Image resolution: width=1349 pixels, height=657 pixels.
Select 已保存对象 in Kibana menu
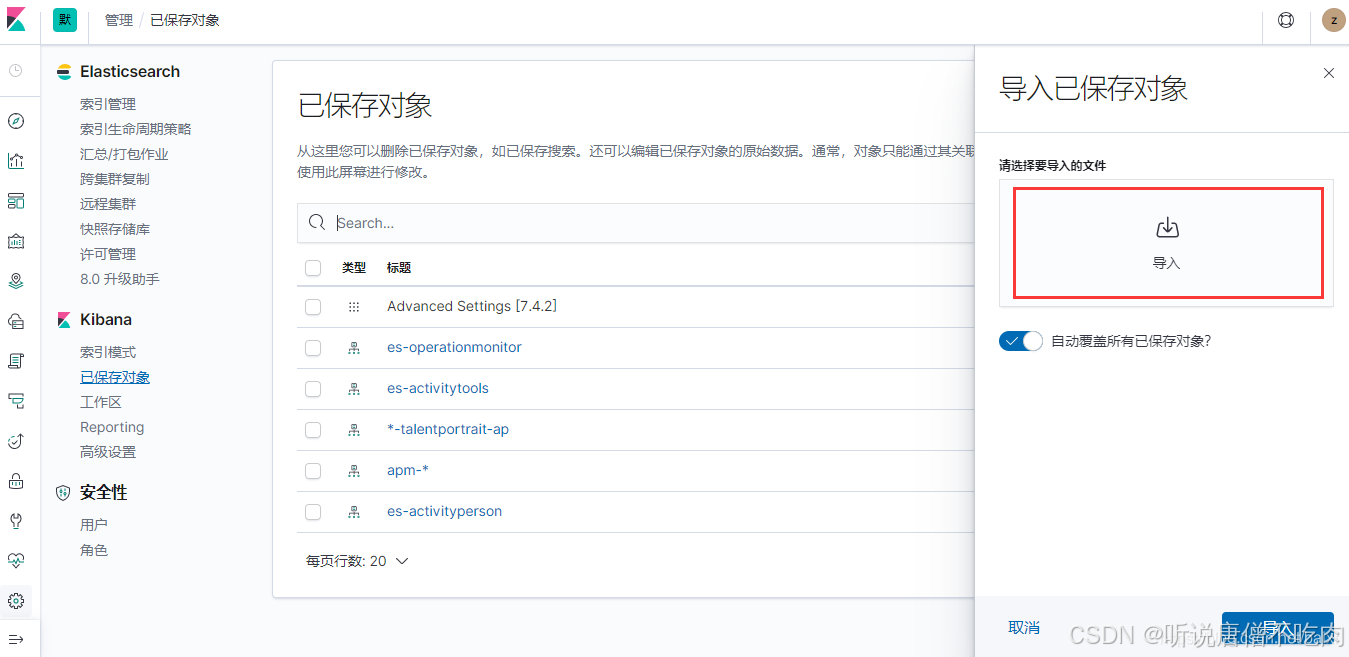point(115,377)
